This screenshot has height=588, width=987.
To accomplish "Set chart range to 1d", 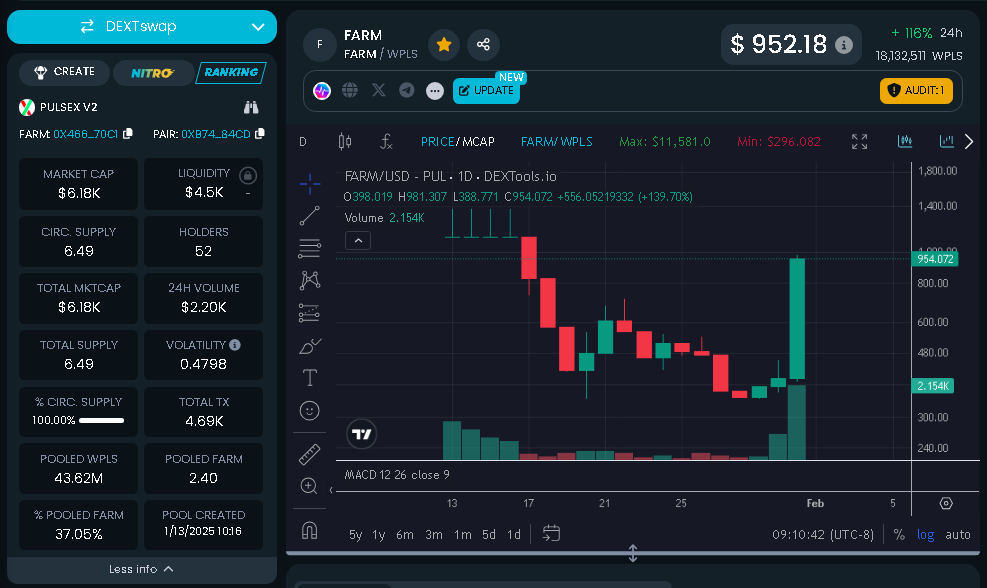I will [514, 534].
